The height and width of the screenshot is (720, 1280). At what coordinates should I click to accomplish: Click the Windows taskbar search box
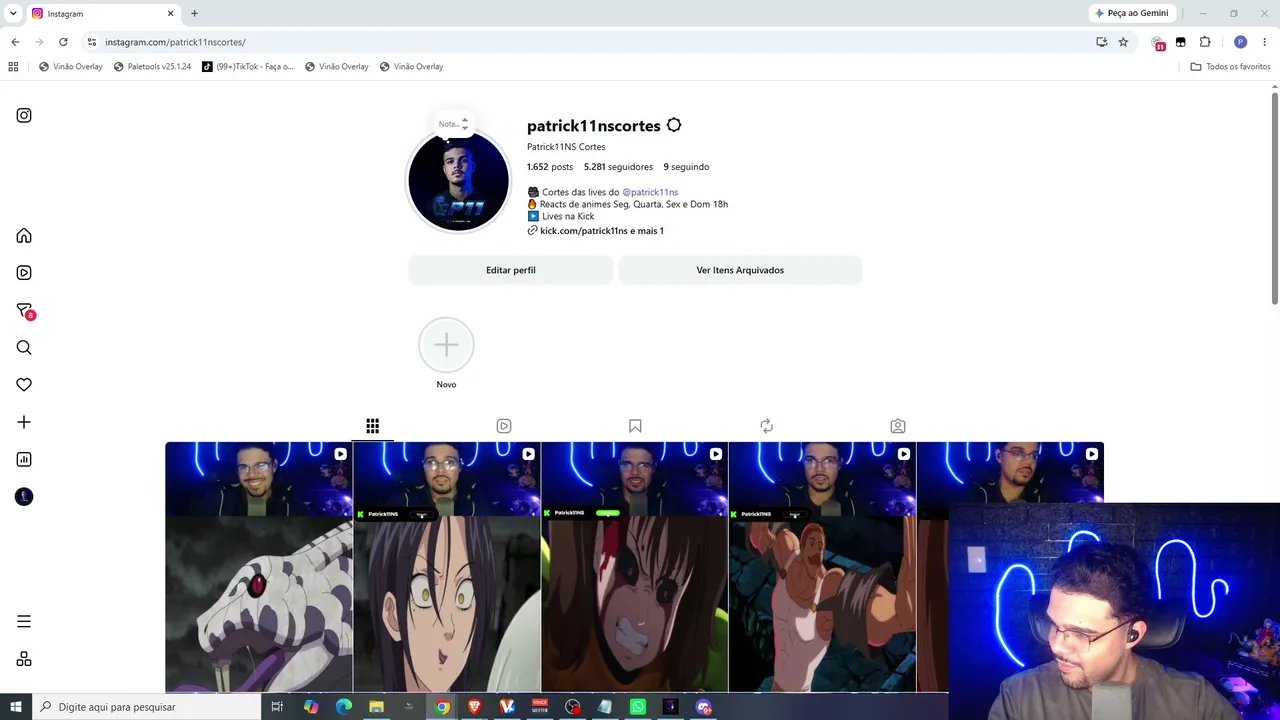click(x=149, y=707)
